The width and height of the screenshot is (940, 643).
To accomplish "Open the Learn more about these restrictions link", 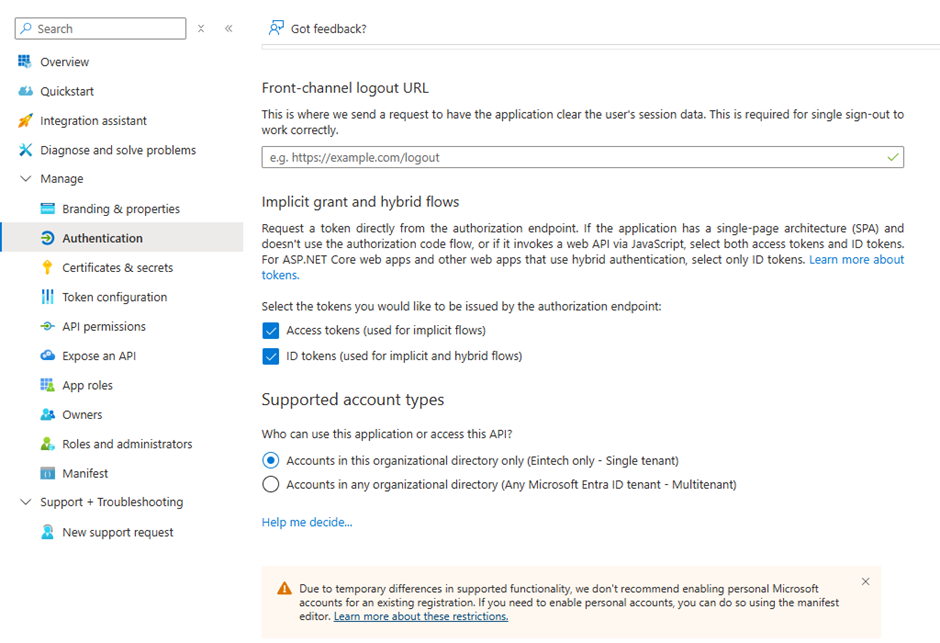I will [421, 616].
